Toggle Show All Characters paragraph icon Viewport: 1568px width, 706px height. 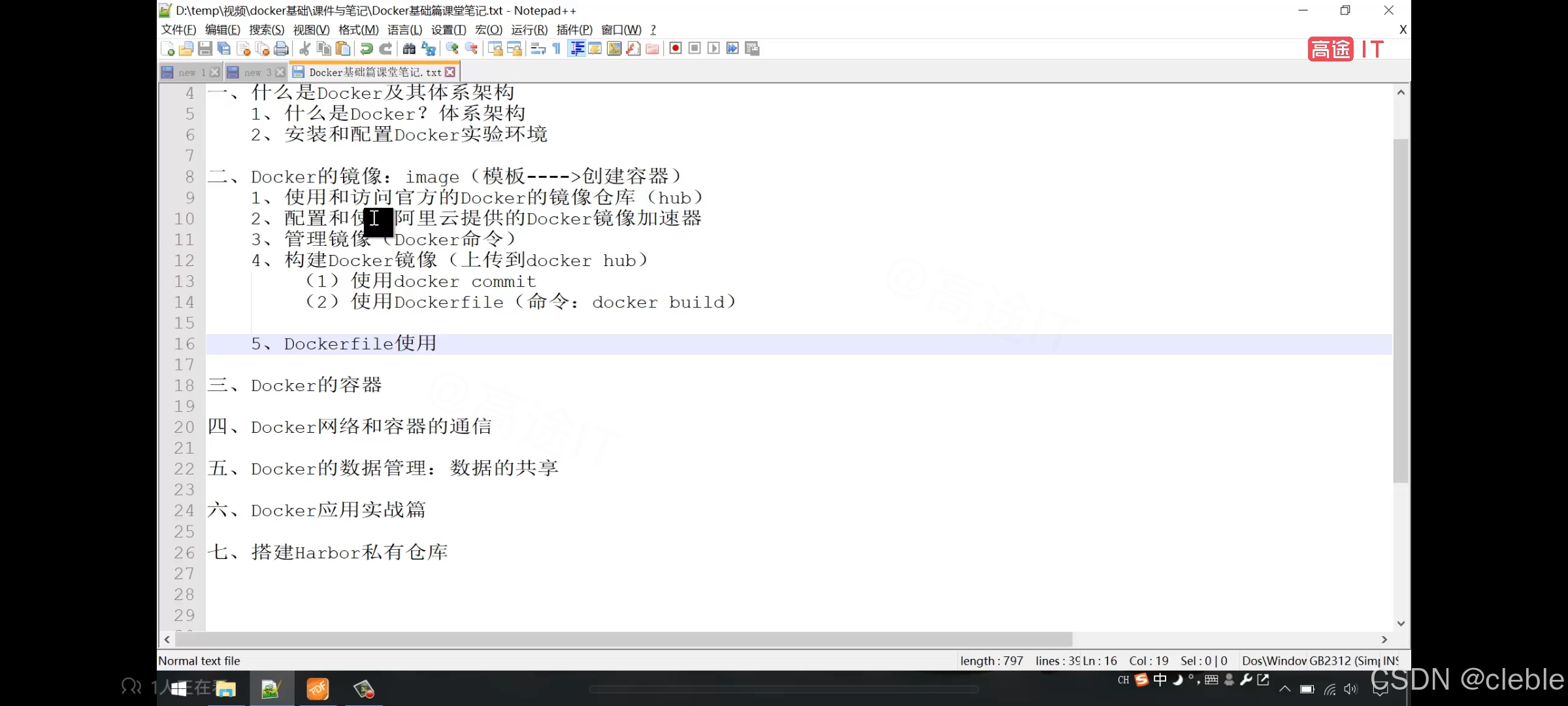click(x=557, y=48)
